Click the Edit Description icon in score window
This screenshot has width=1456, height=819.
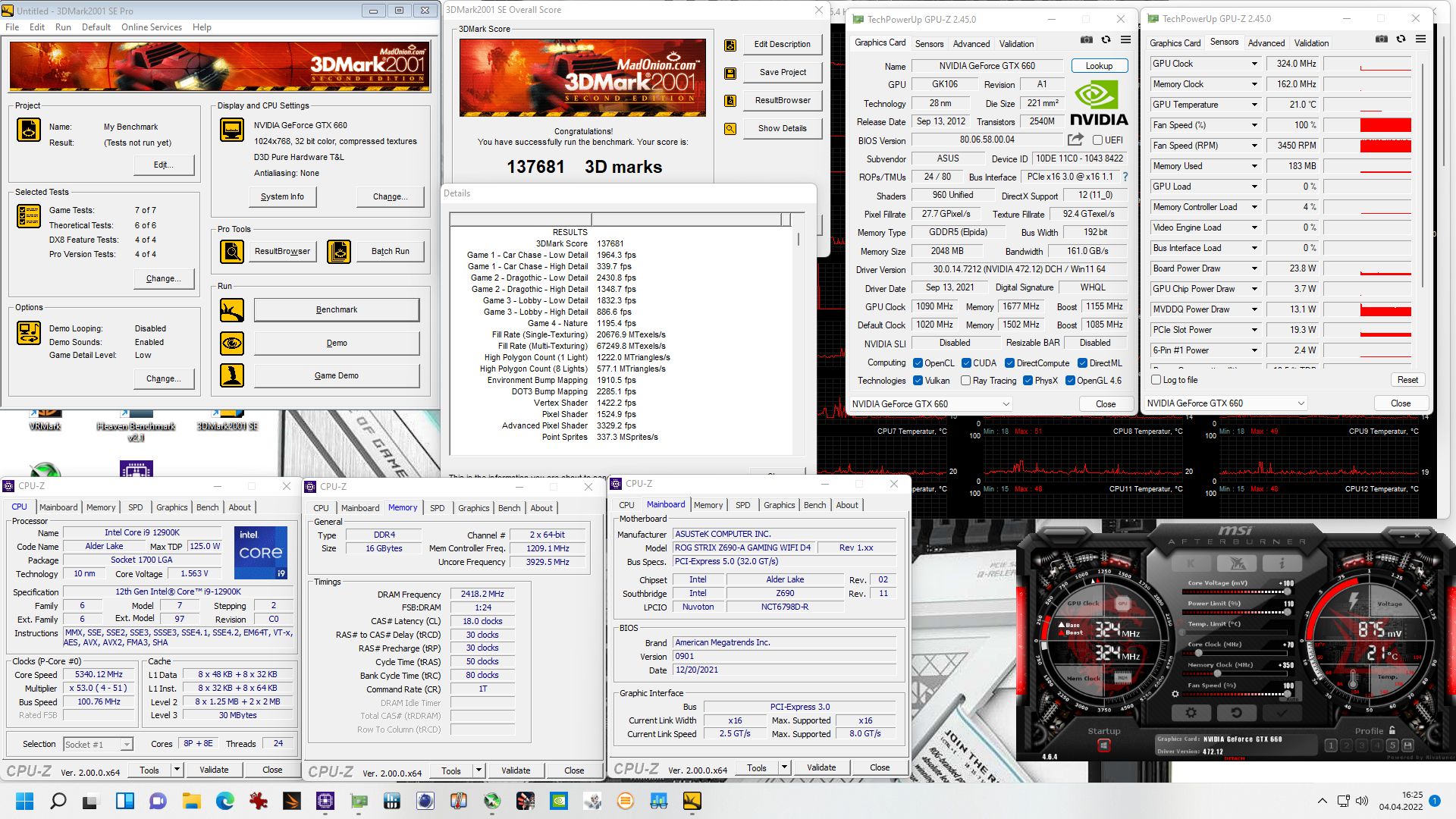730,45
